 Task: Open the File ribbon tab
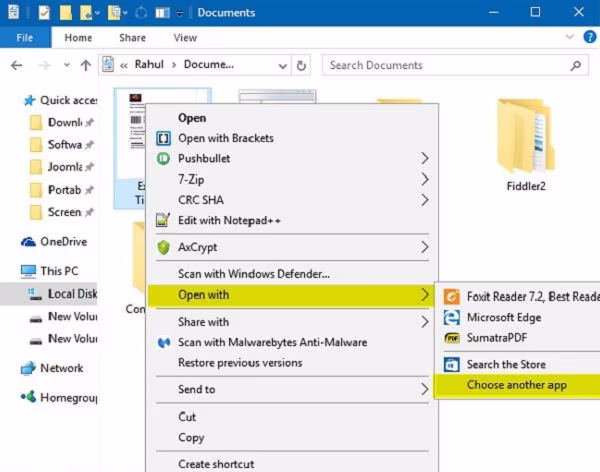pyautogui.click(x=25, y=38)
